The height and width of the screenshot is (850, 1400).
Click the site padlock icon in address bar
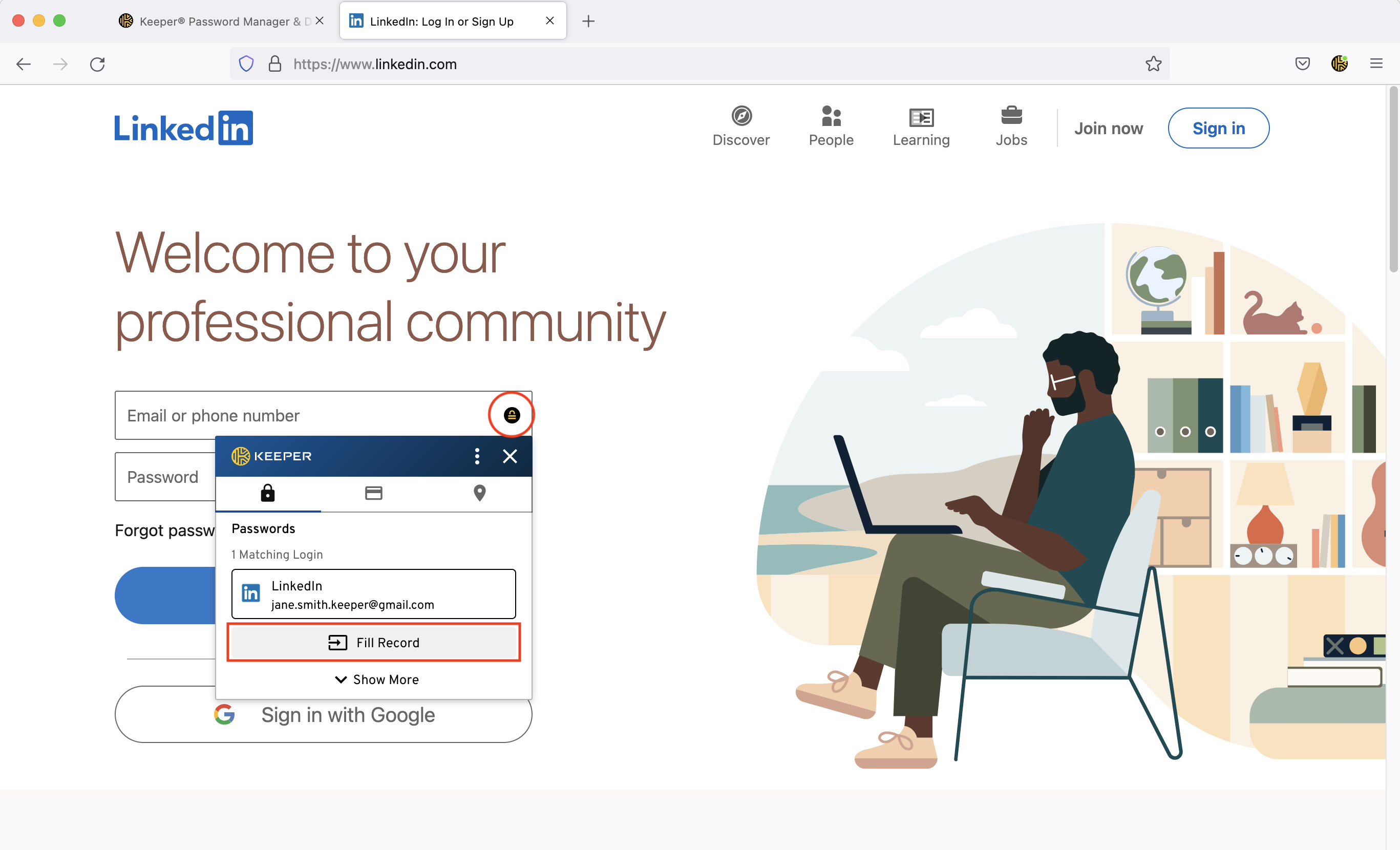[275, 63]
